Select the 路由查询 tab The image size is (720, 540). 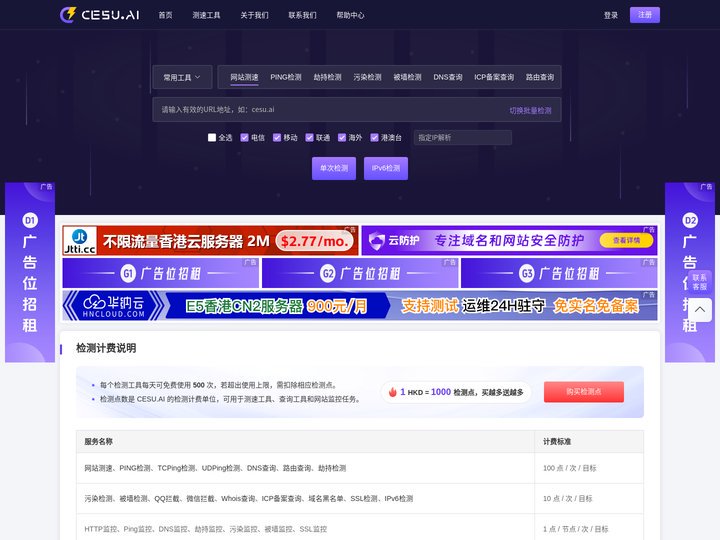[540, 77]
